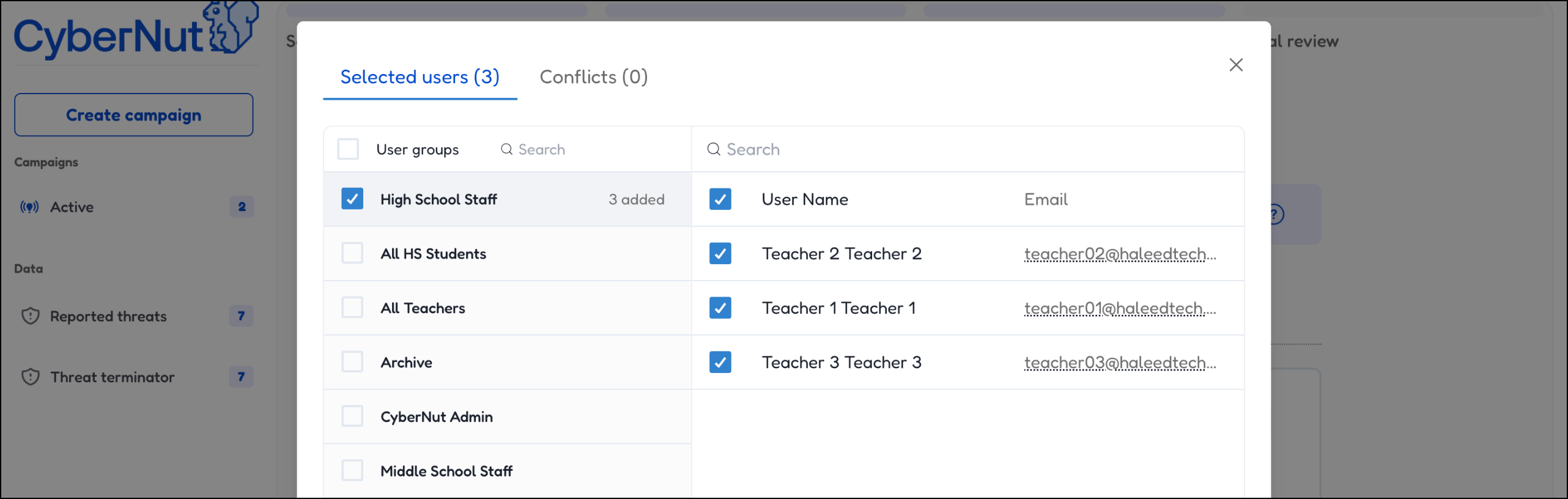Close the selected users dialog

pos(1235,65)
